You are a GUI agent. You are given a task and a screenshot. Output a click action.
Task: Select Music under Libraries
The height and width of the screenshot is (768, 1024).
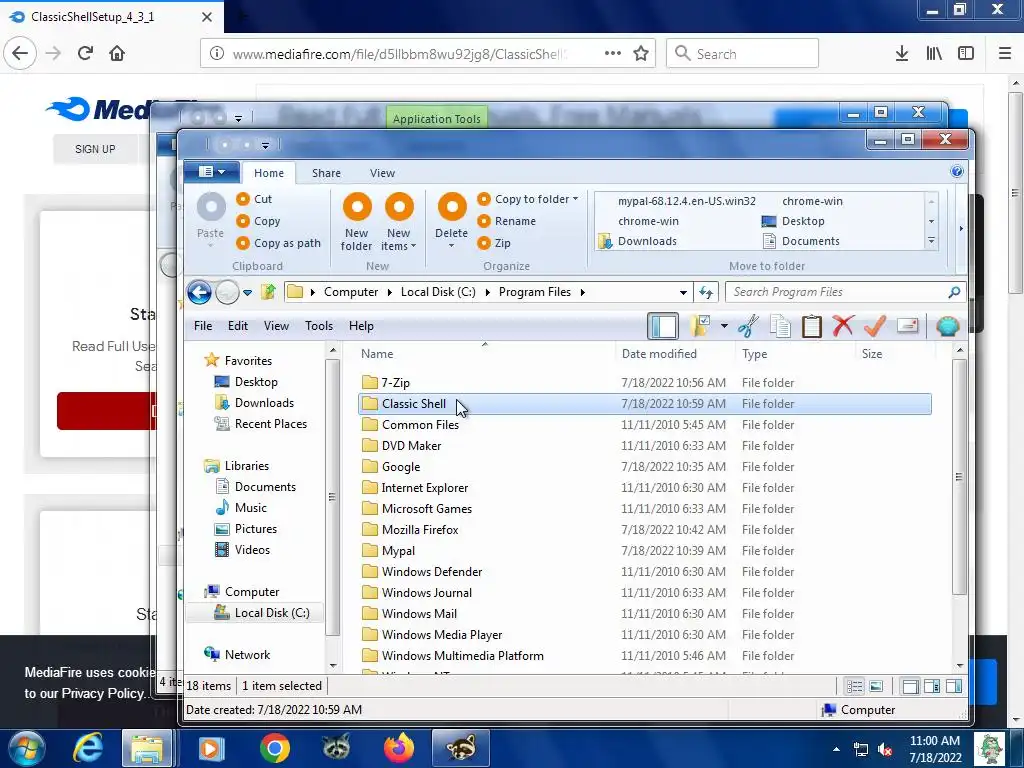tap(251, 508)
